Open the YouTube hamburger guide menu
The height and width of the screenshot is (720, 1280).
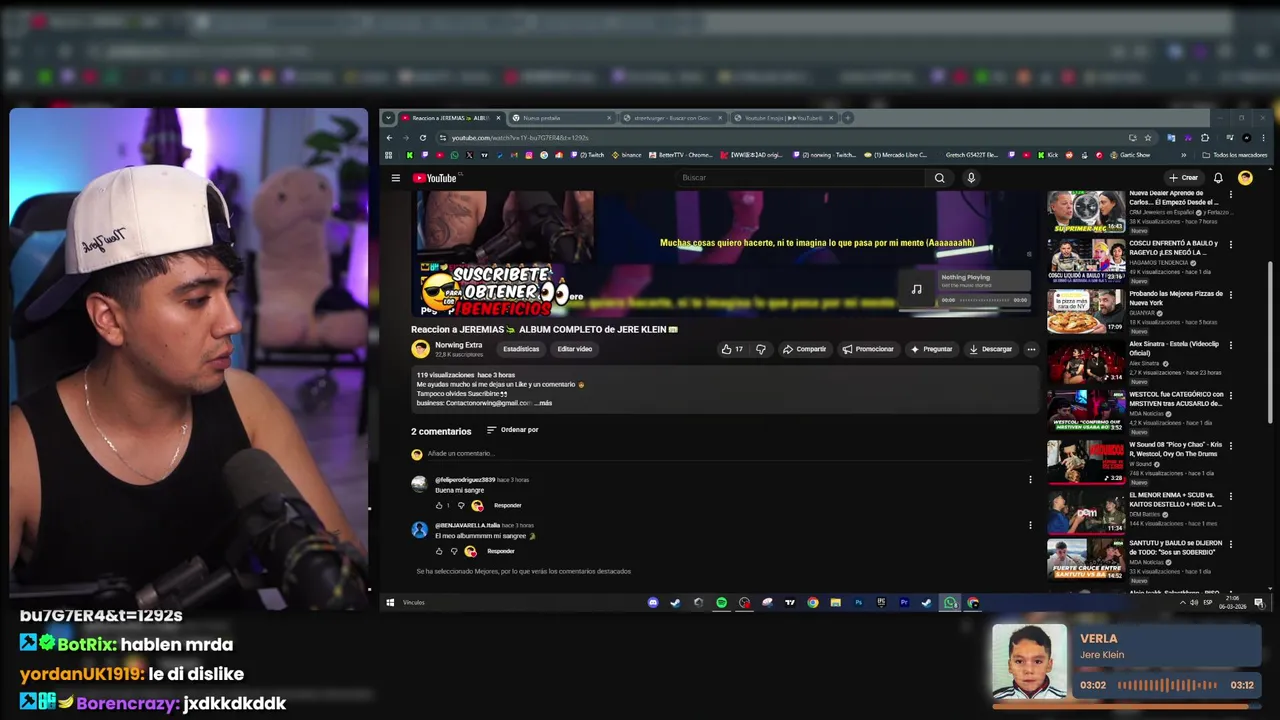point(396,178)
